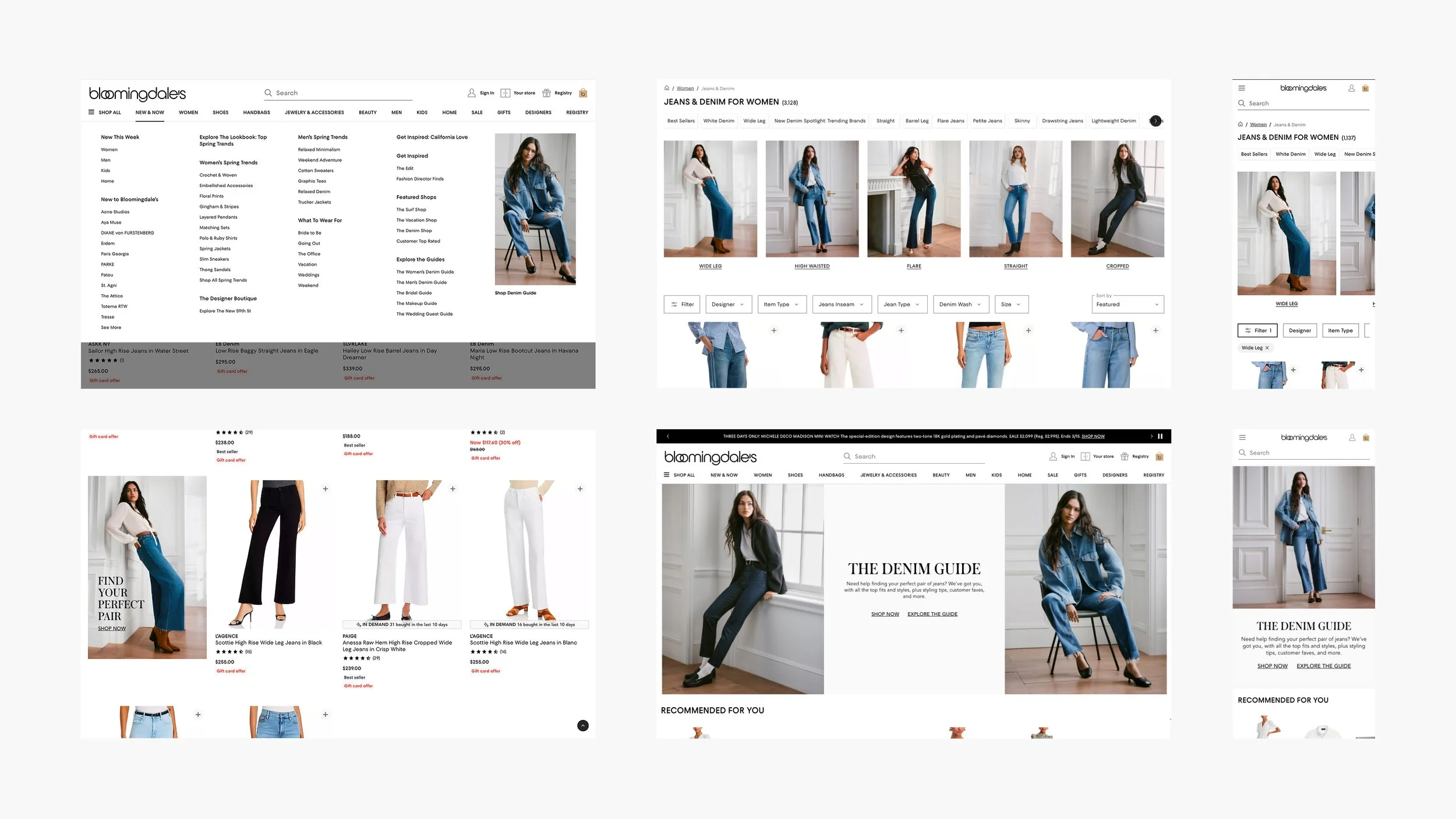
Task: Click the plus icon on the Anessa Cropped Wide Leg Jeans
Action: 453,489
